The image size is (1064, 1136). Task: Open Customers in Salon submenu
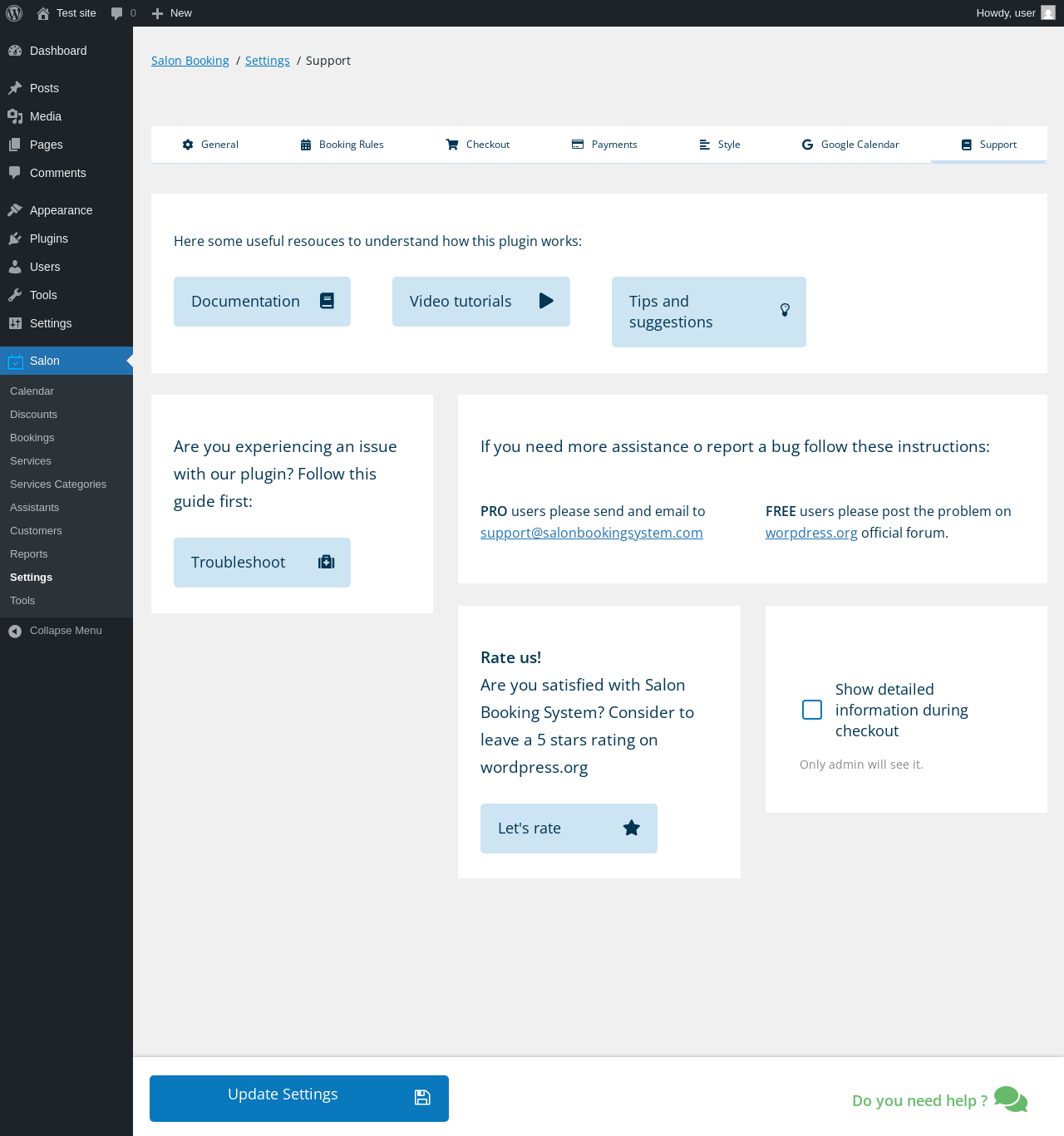(36, 531)
